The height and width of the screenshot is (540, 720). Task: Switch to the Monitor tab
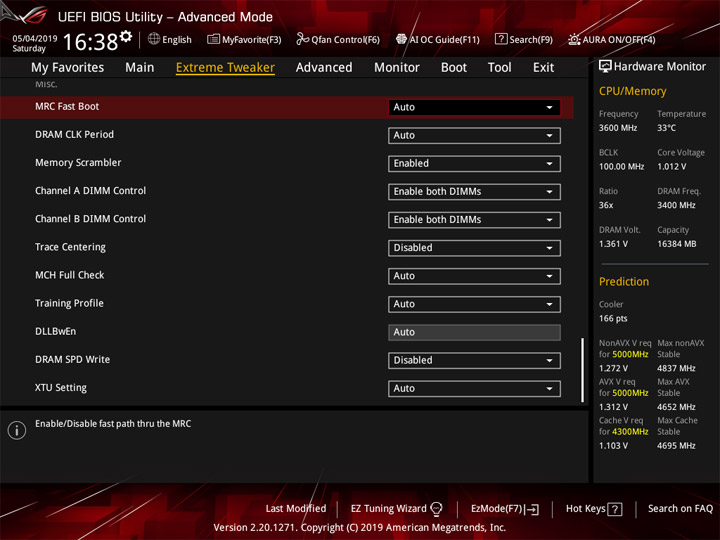click(x=397, y=68)
